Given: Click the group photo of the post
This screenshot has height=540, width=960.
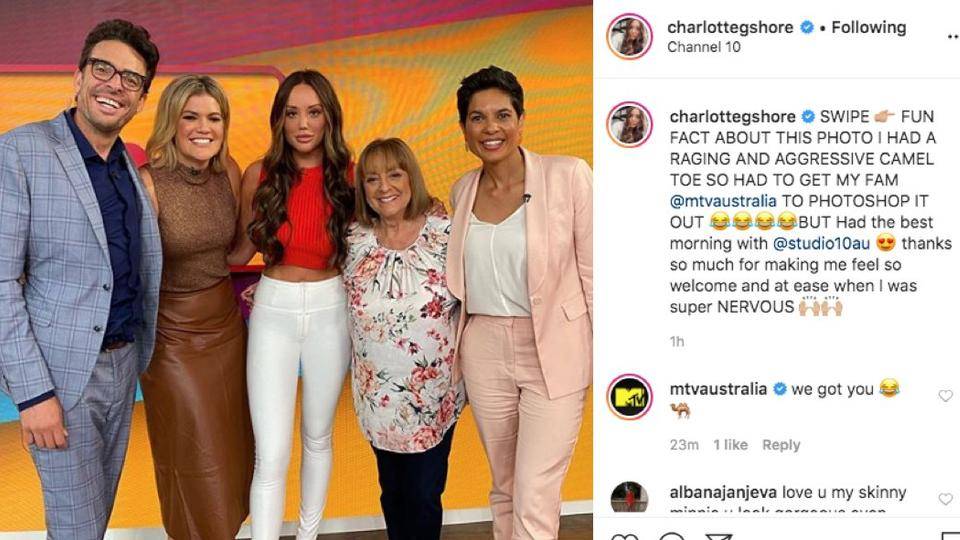Looking at the screenshot, I should coord(296,270).
